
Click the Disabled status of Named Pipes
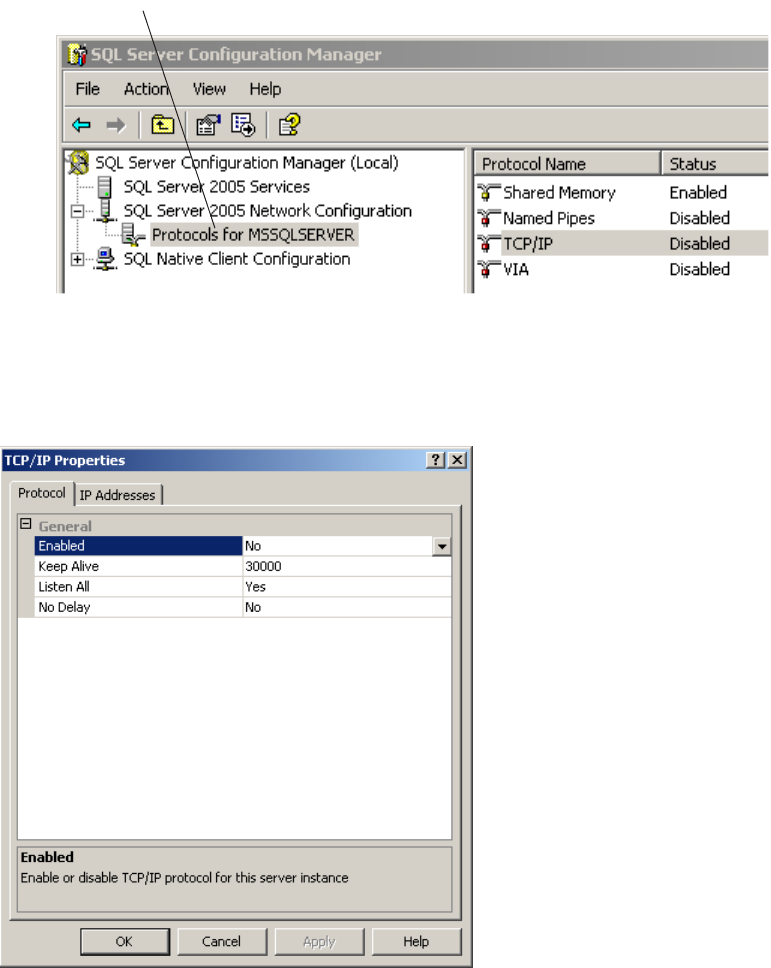tap(699, 218)
